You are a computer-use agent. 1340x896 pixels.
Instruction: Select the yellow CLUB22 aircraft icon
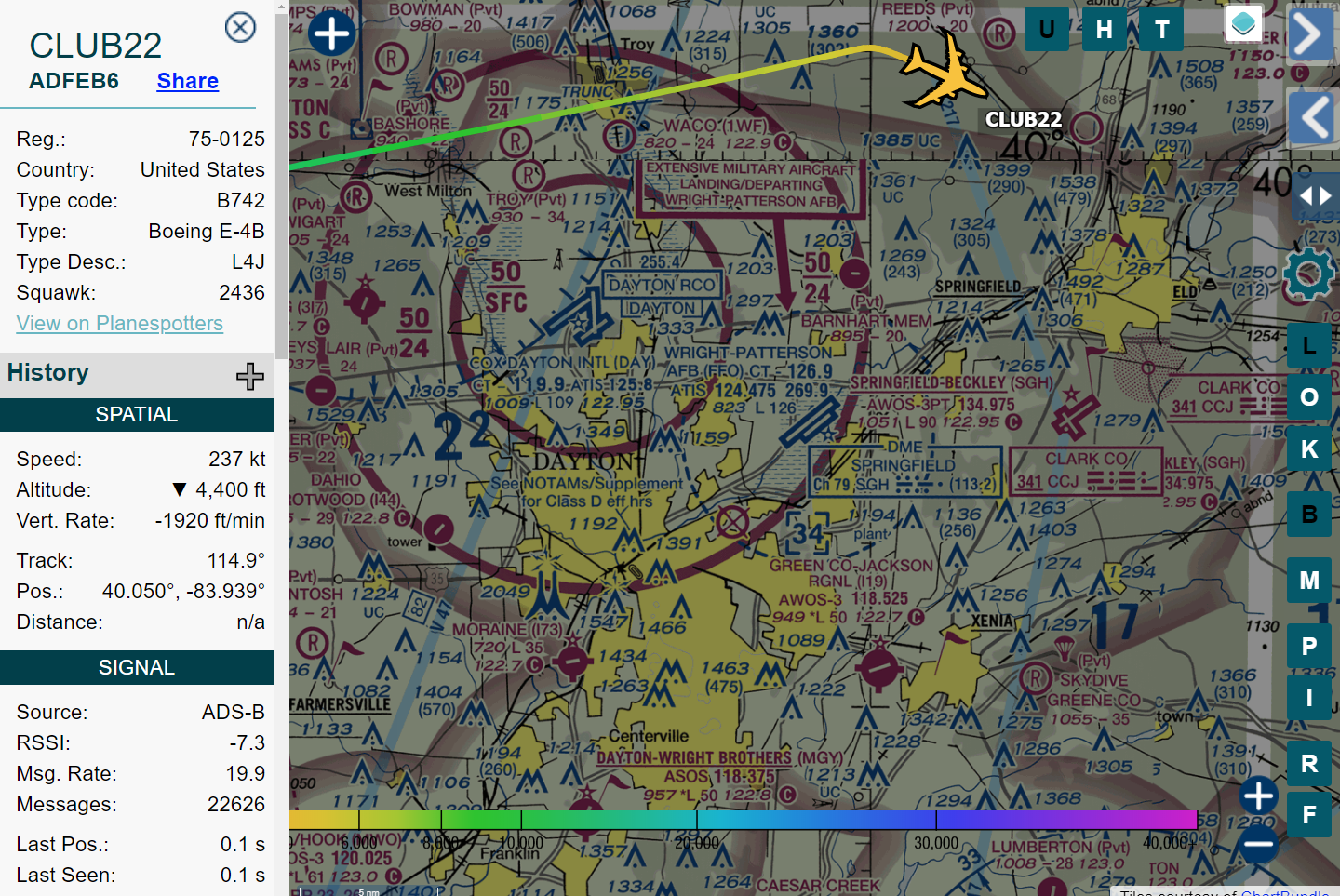(x=945, y=70)
